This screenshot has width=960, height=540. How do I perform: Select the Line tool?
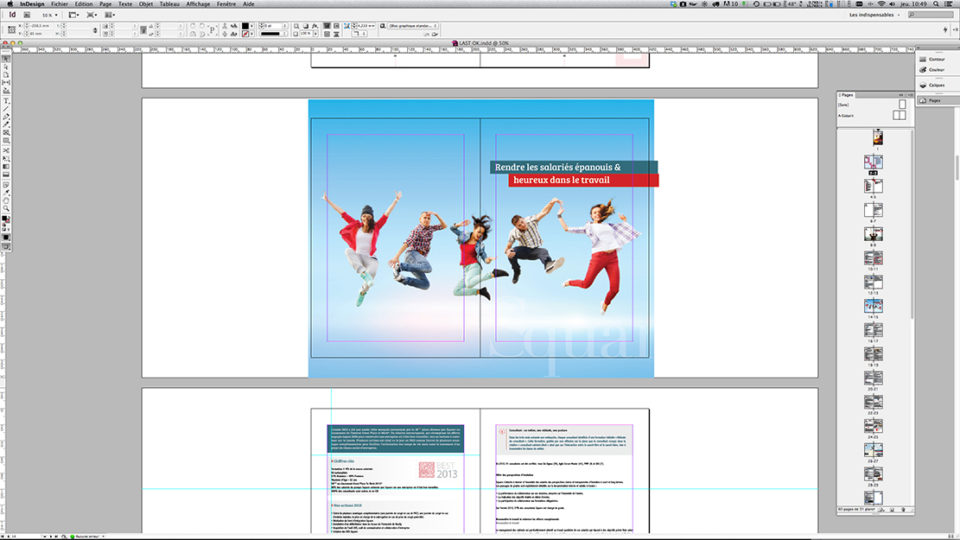(x=6, y=108)
